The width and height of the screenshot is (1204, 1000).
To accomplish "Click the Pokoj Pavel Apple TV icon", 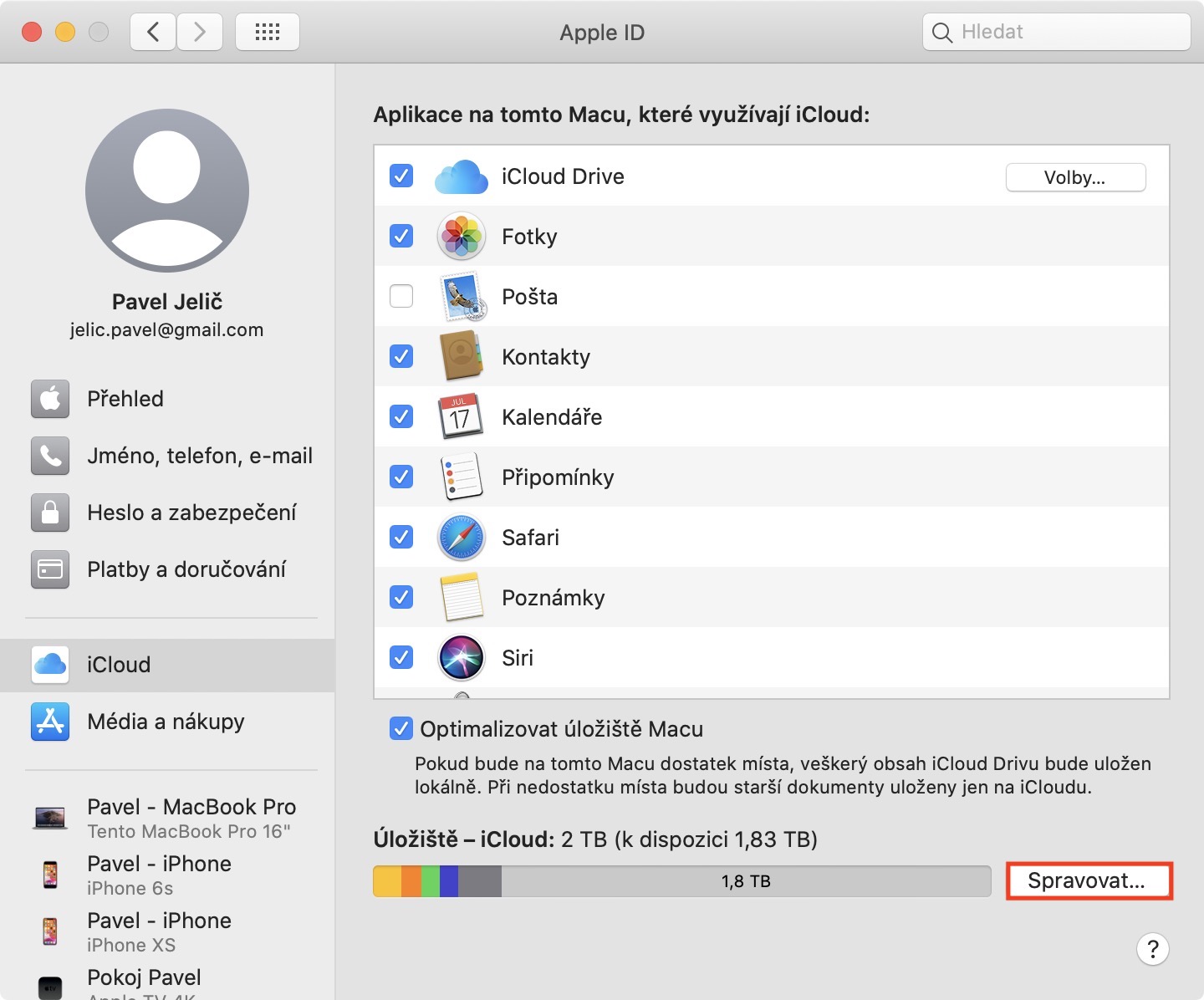I will [50, 987].
